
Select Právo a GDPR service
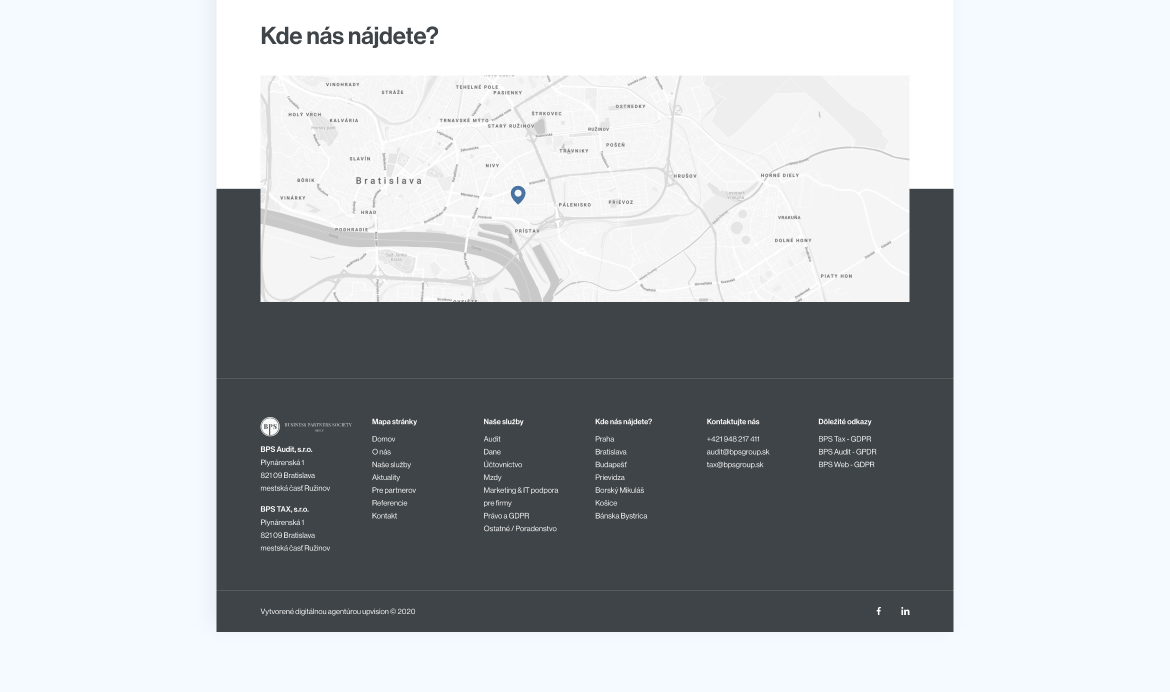[x=506, y=516]
